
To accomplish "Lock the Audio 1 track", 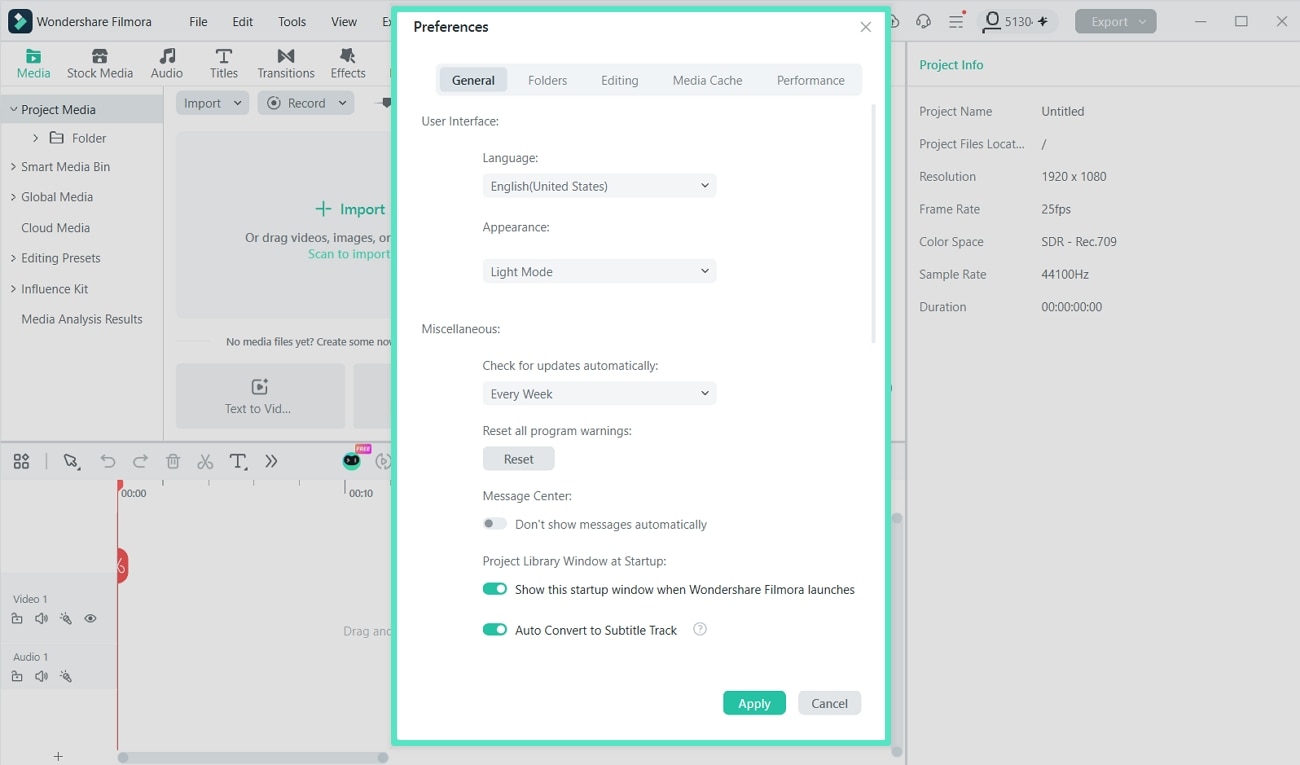I will pyautogui.click(x=17, y=677).
